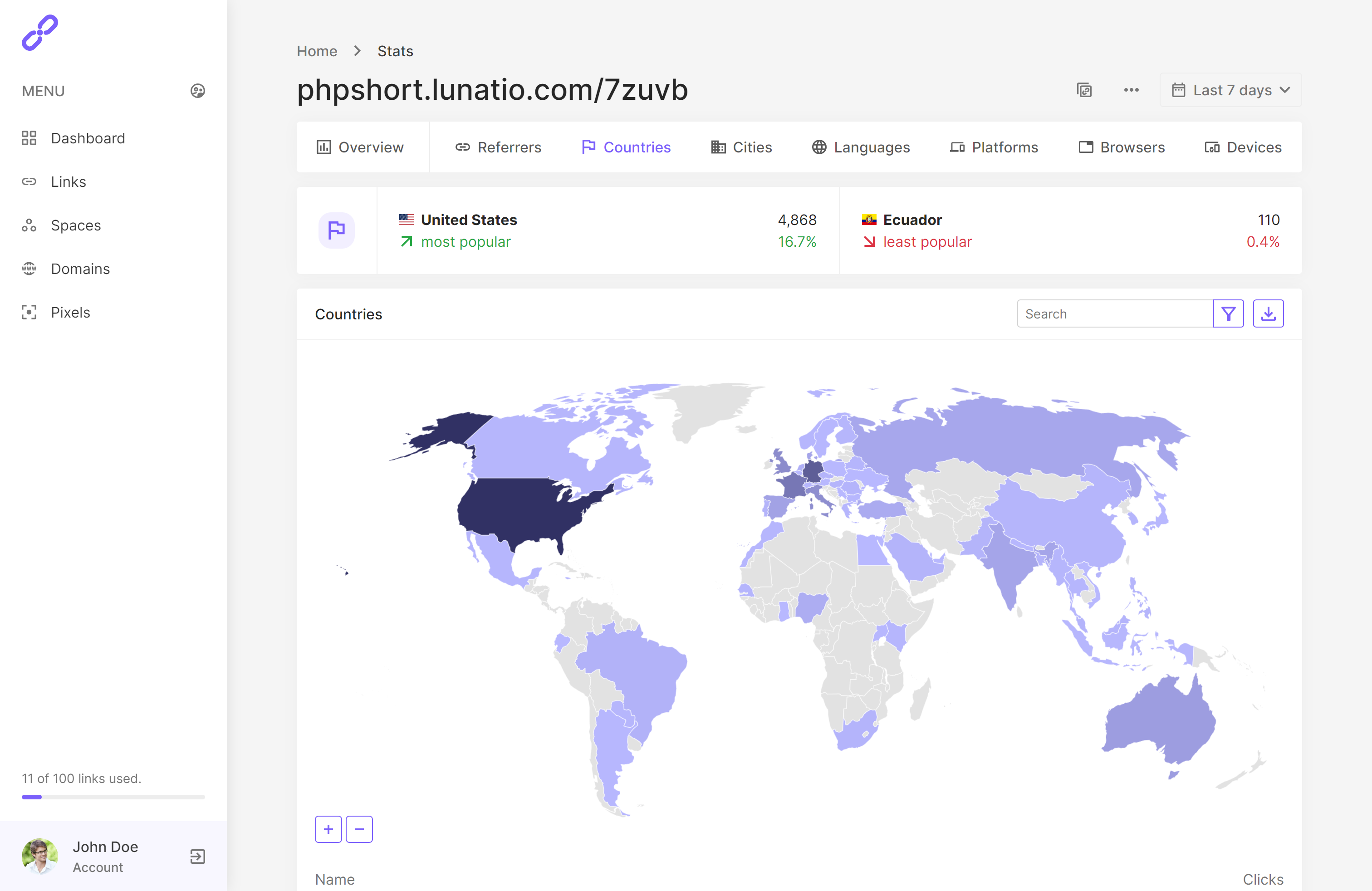Expand the Last 7 days date dropdown
Screen dimensions: 1372x891
coord(1230,90)
